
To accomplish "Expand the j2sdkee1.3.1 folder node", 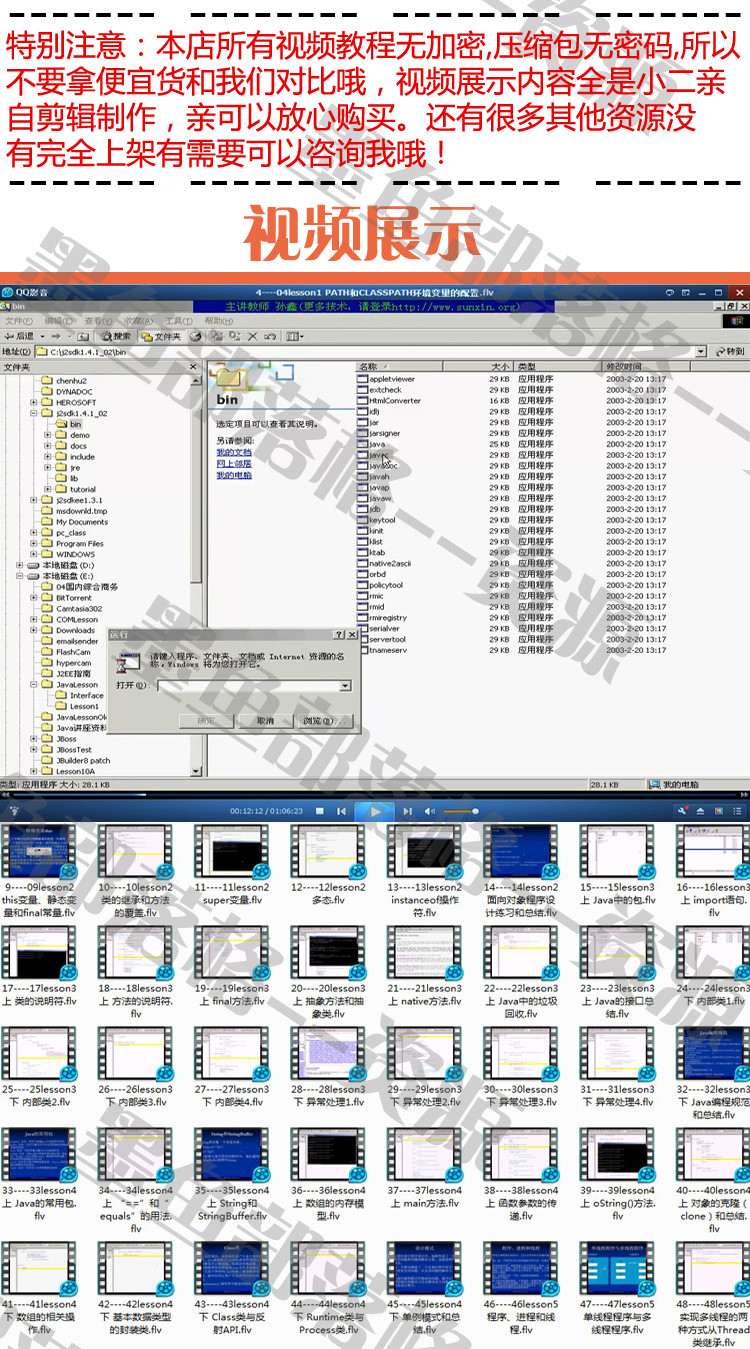I will 34,500.
